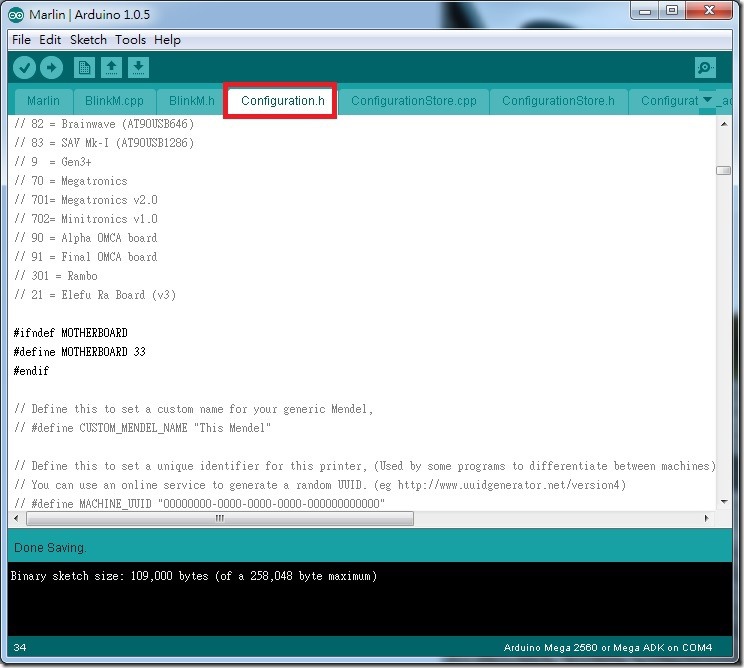Minimize the Arduino window
This screenshot has width=744, height=668.
(x=645, y=11)
